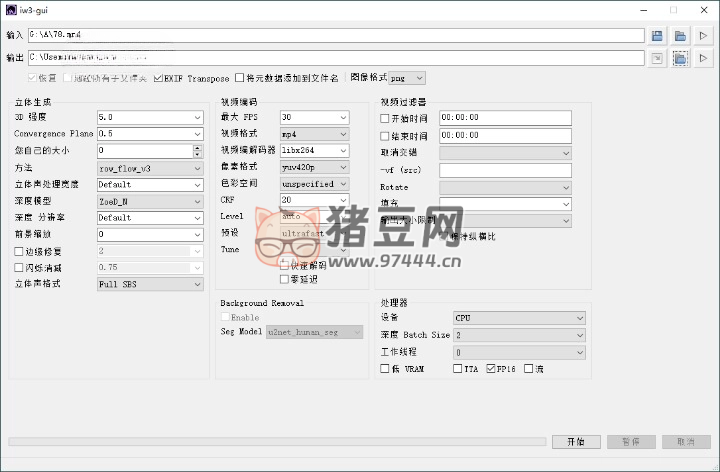
Task: Click the 开始 button
Action: [576, 441]
